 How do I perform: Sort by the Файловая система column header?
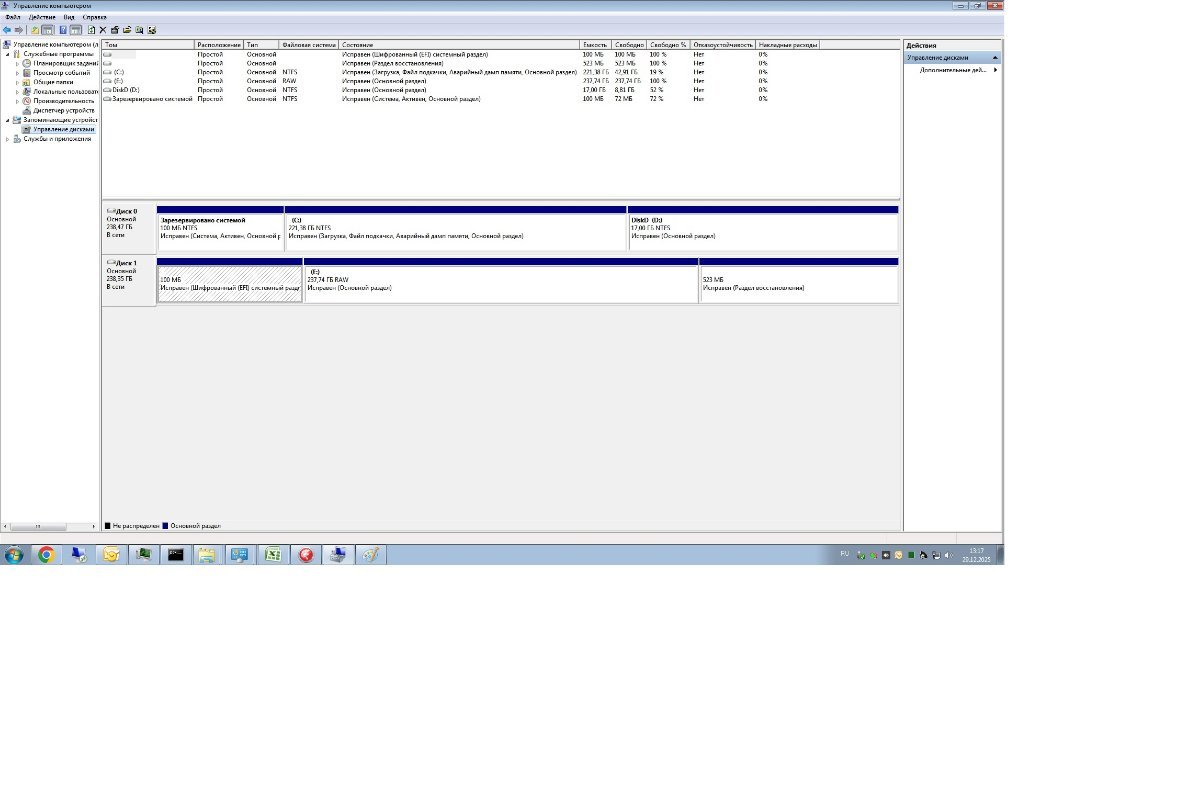click(309, 45)
